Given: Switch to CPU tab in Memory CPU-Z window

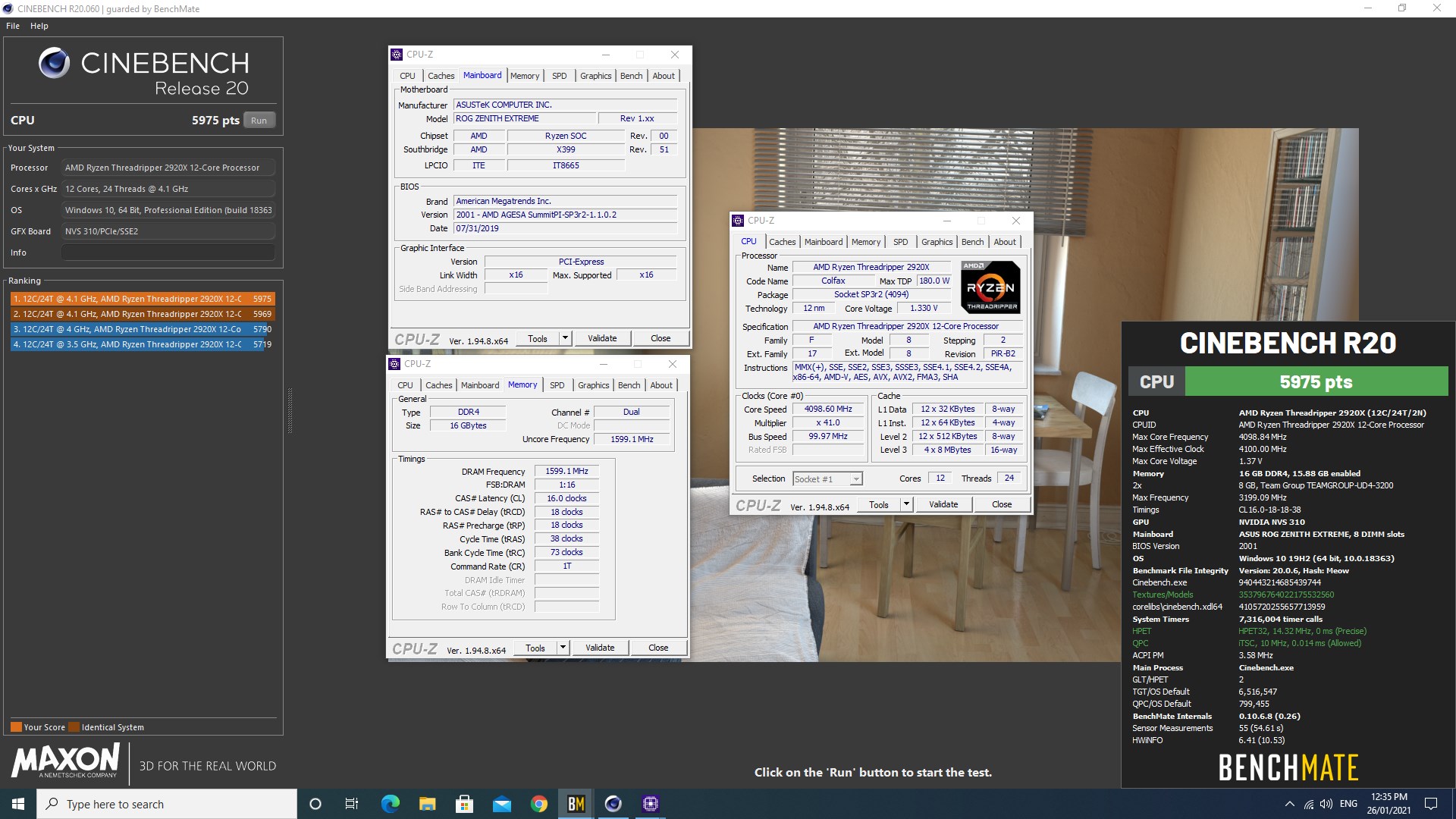Looking at the screenshot, I should 405,385.
